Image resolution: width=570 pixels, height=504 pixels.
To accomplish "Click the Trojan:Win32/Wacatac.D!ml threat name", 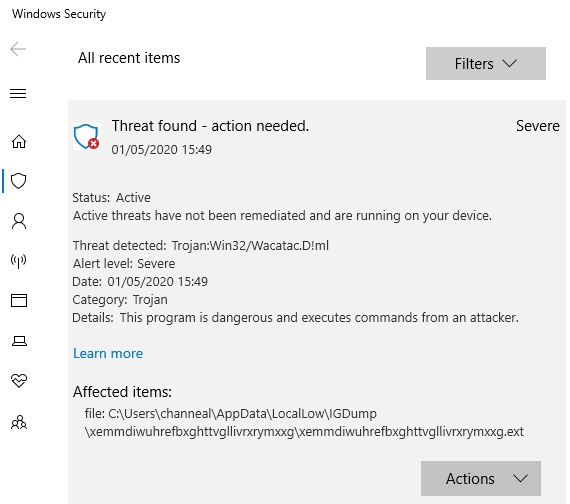I will tap(250, 246).
